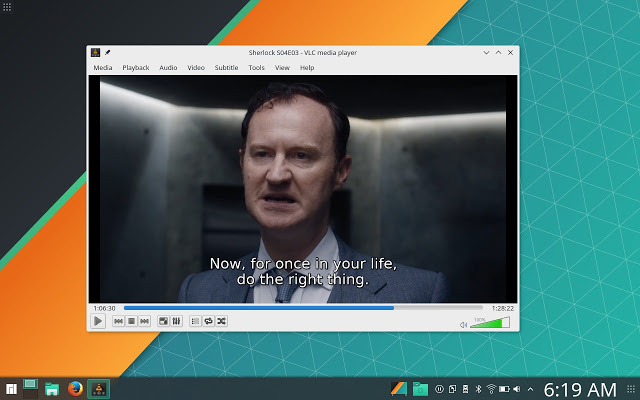Image resolution: width=640 pixels, height=400 pixels.
Task: Open panel settings grid at bottom right
Action: (x=631, y=389)
